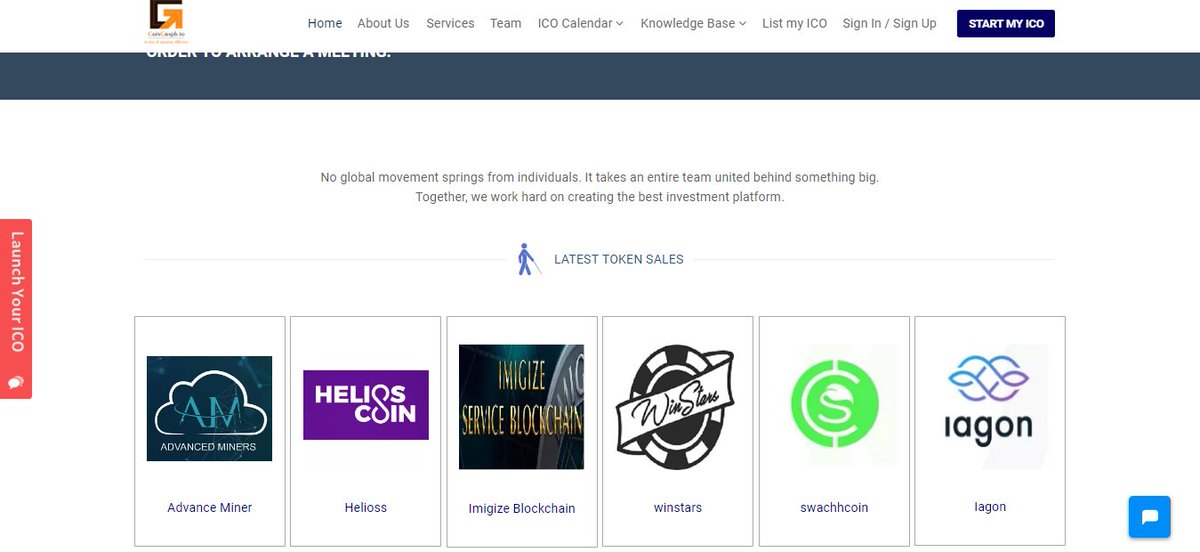Image resolution: width=1200 pixels, height=552 pixels.
Task: Click the START MY ICO button
Action: [x=1006, y=23]
